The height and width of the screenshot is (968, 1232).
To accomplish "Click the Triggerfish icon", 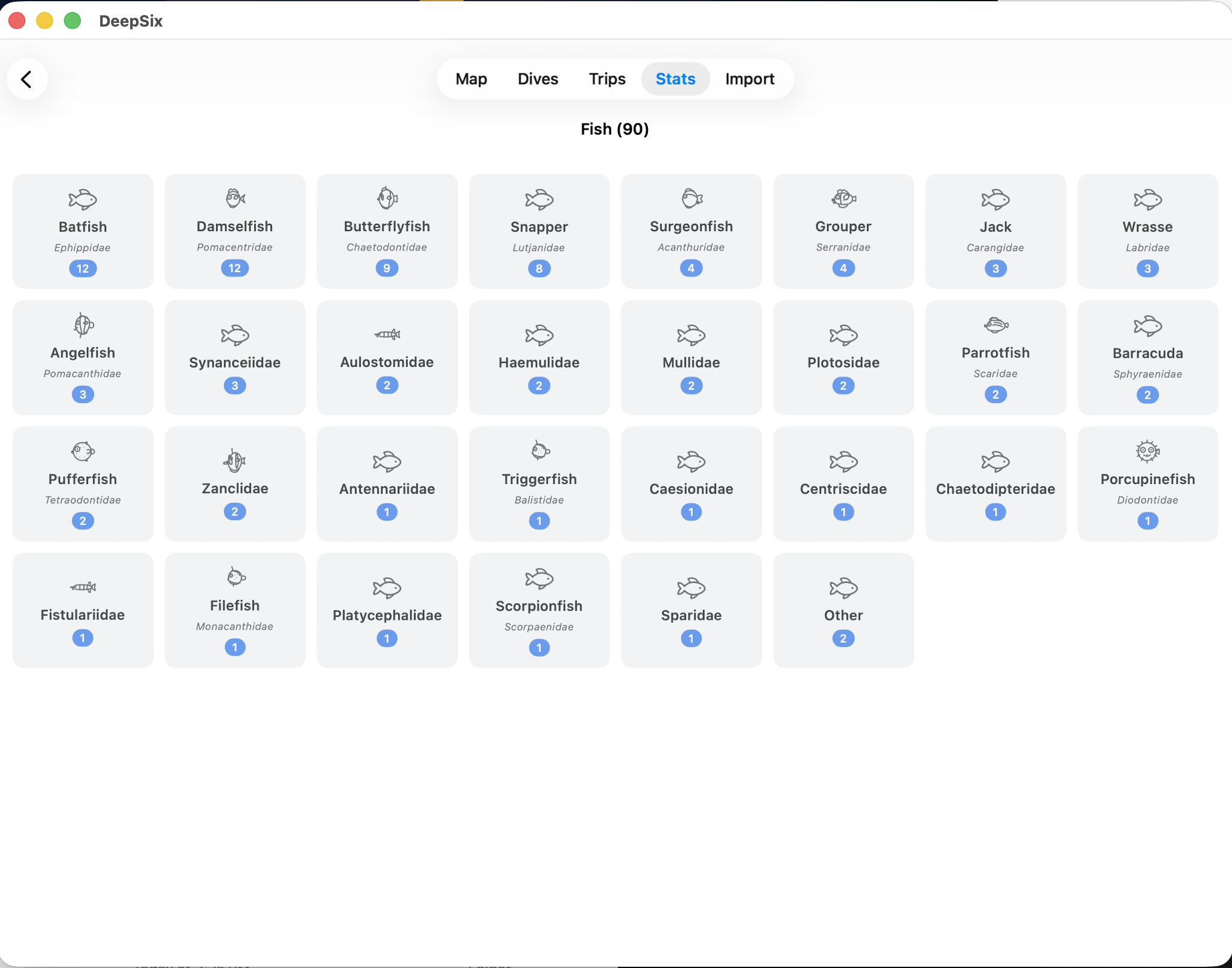I will [539, 450].
